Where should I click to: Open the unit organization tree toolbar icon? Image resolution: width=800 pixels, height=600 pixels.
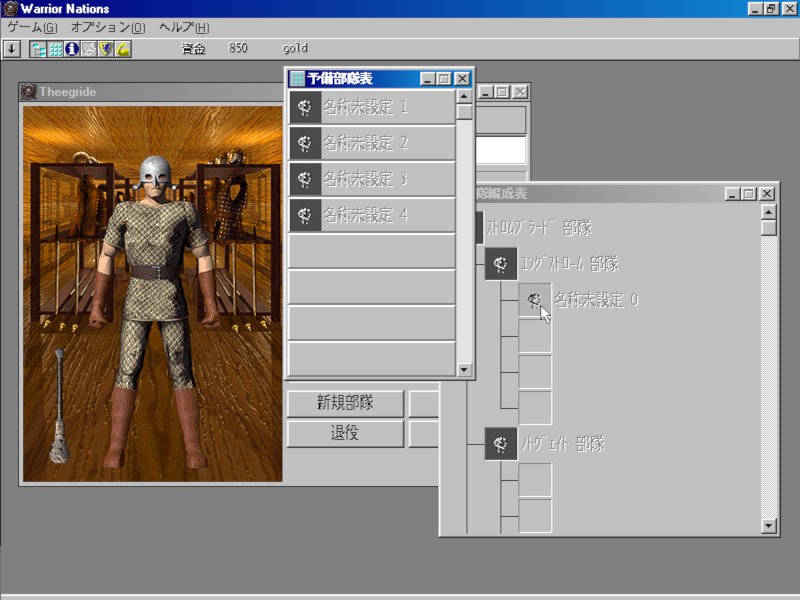[x=39, y=48]
